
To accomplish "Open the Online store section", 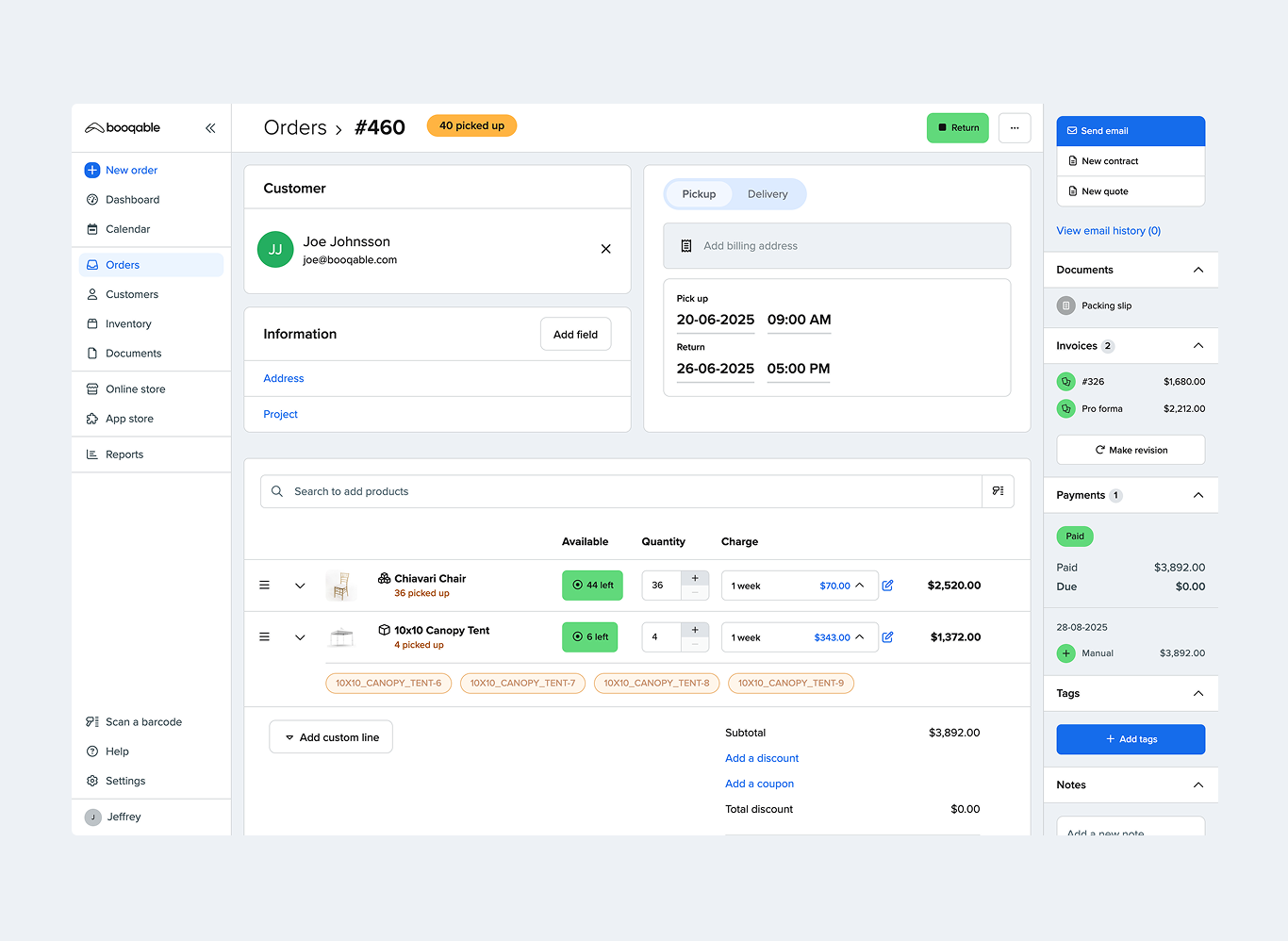I will (135, 388).
